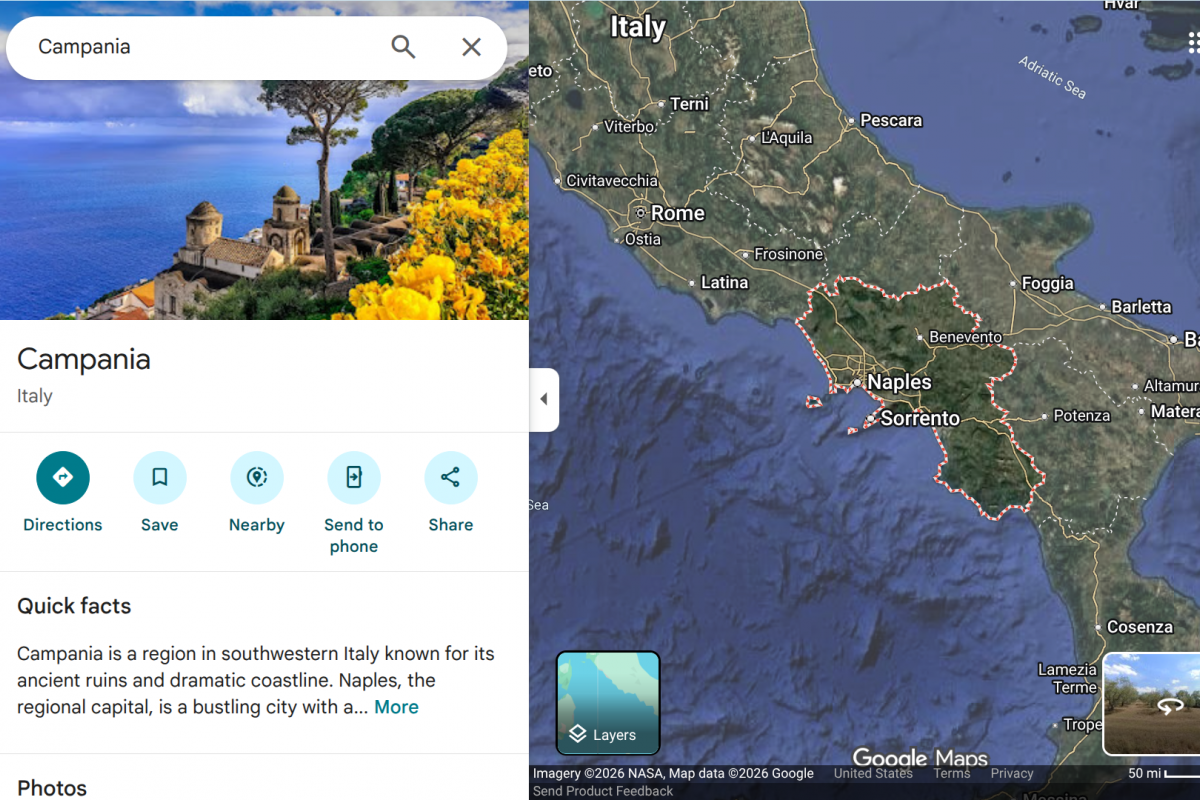Collapse the side panel arrow
1200x800 pixels.
(544, 399)
